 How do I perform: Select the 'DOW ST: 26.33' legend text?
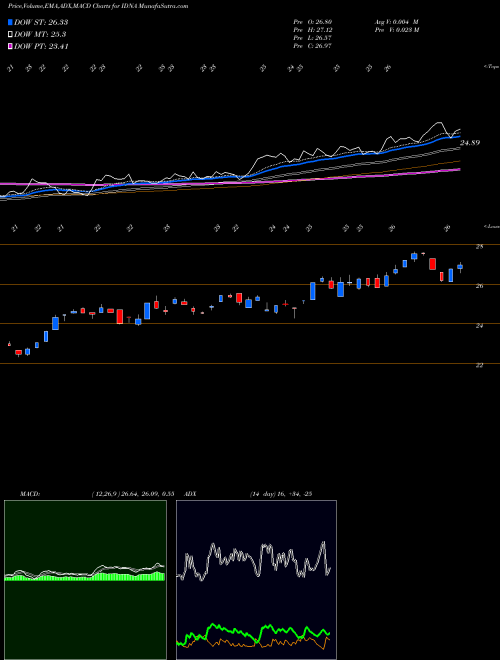coord(41,22)
